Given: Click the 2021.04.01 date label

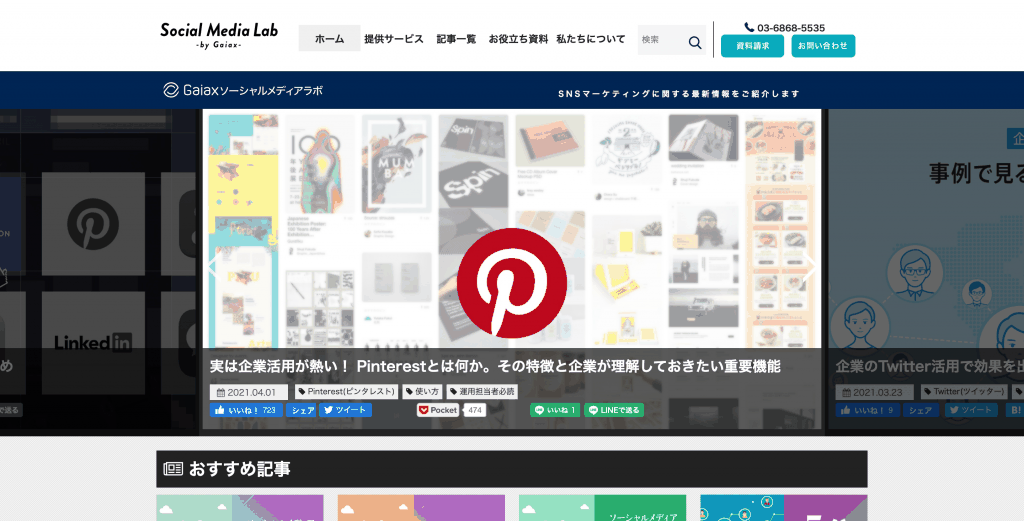Looking at the screenshot, I should [x=249, y=392].
